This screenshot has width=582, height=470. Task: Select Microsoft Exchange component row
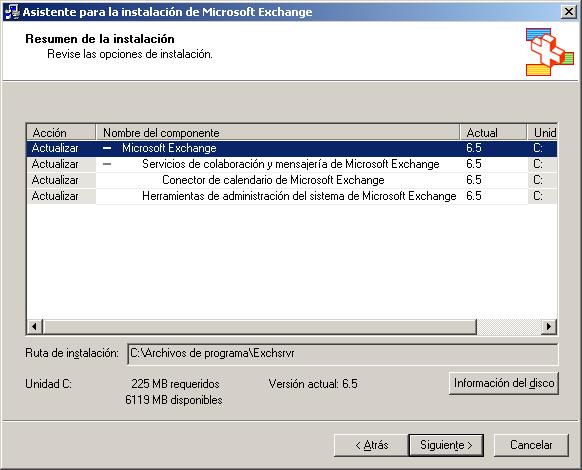pos(292,148)
